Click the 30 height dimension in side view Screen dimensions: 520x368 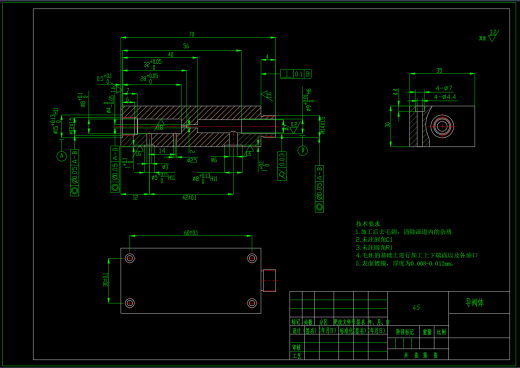pos(387,125)
